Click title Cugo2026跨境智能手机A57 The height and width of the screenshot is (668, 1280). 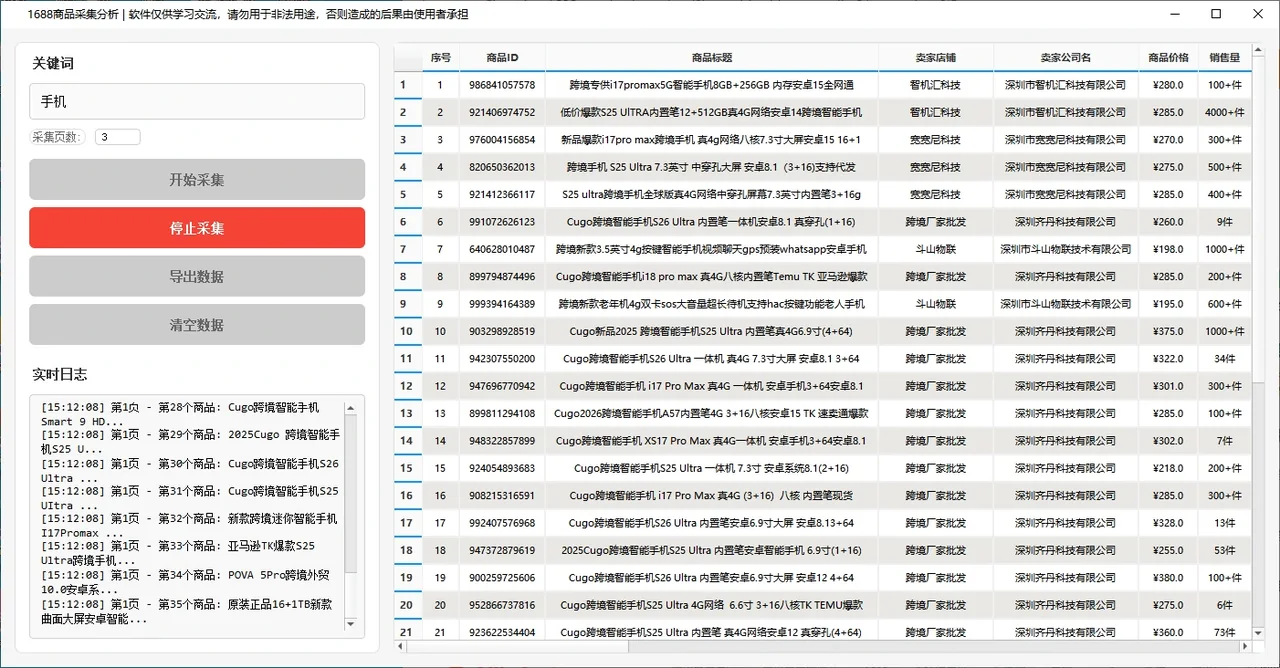[712, 413]
